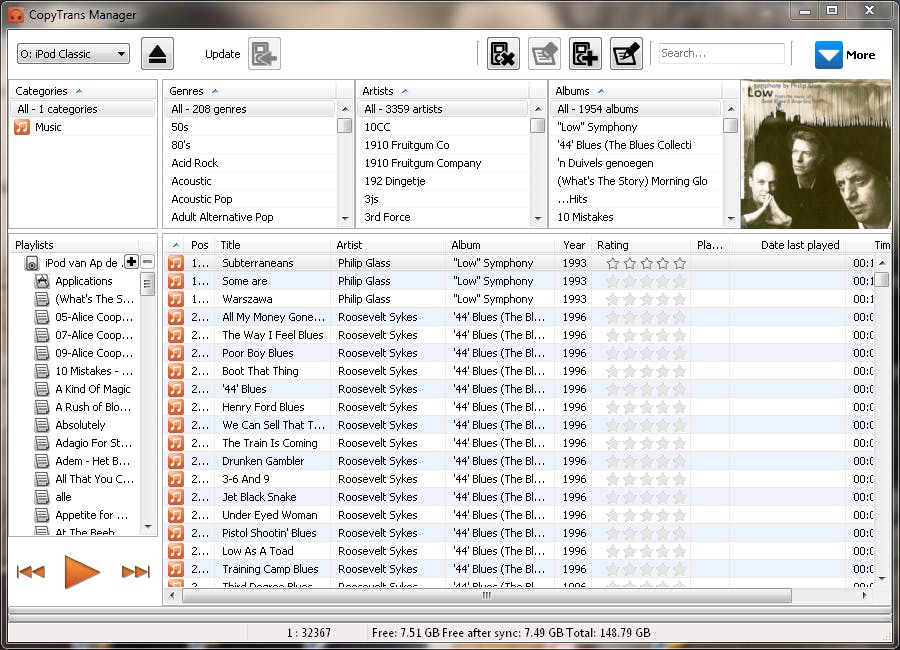
Task: Click the Low album cover artwork
Action: pos(816,154)
